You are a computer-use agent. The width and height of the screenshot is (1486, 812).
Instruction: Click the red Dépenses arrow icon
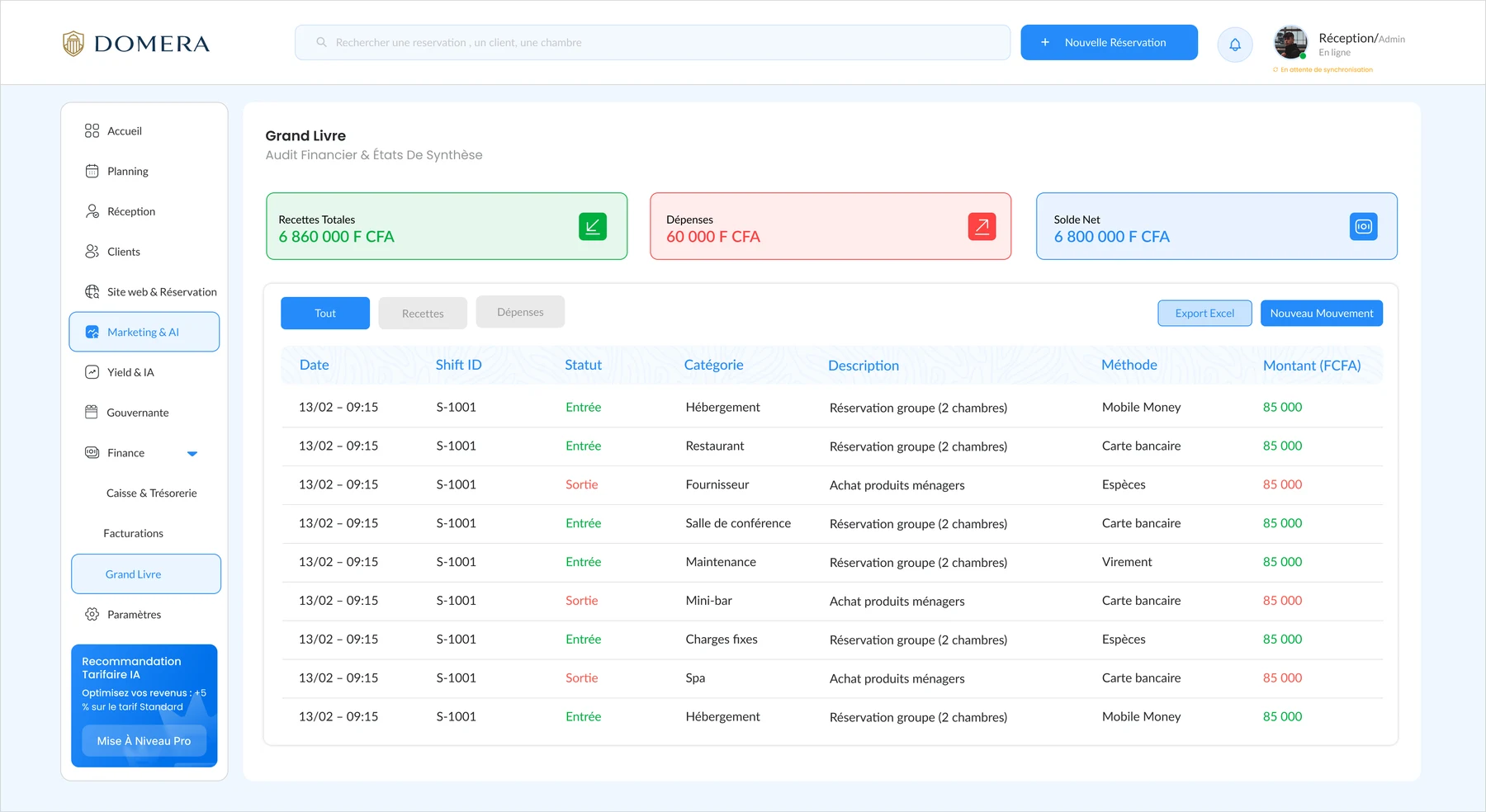(x=982, y=226)
